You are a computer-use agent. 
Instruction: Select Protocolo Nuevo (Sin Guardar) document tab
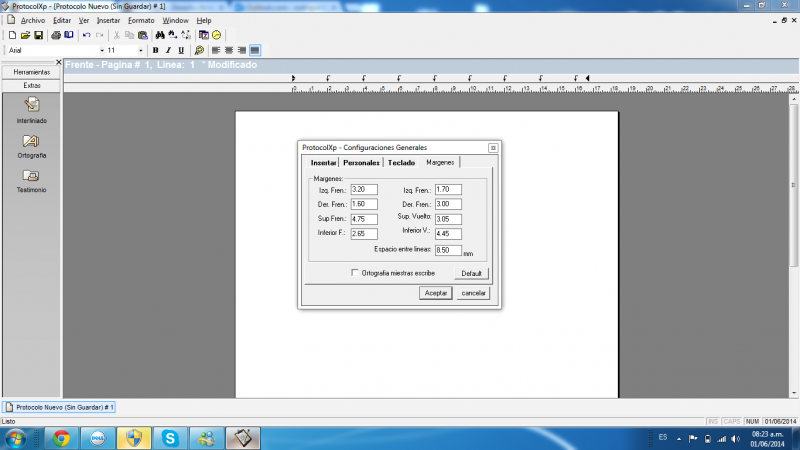[x=59, y=407]
